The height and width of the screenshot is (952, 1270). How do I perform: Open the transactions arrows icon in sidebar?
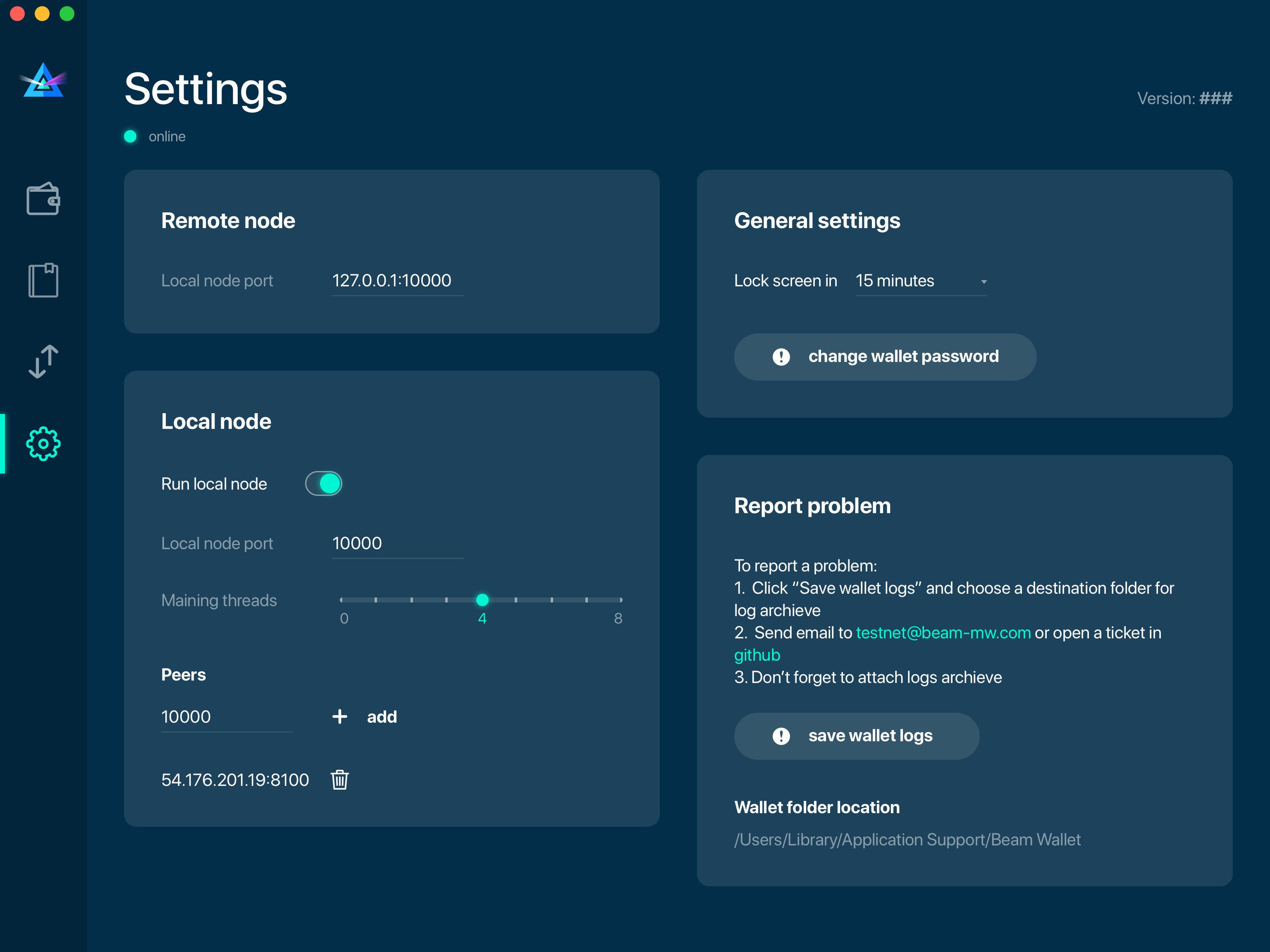43,362
